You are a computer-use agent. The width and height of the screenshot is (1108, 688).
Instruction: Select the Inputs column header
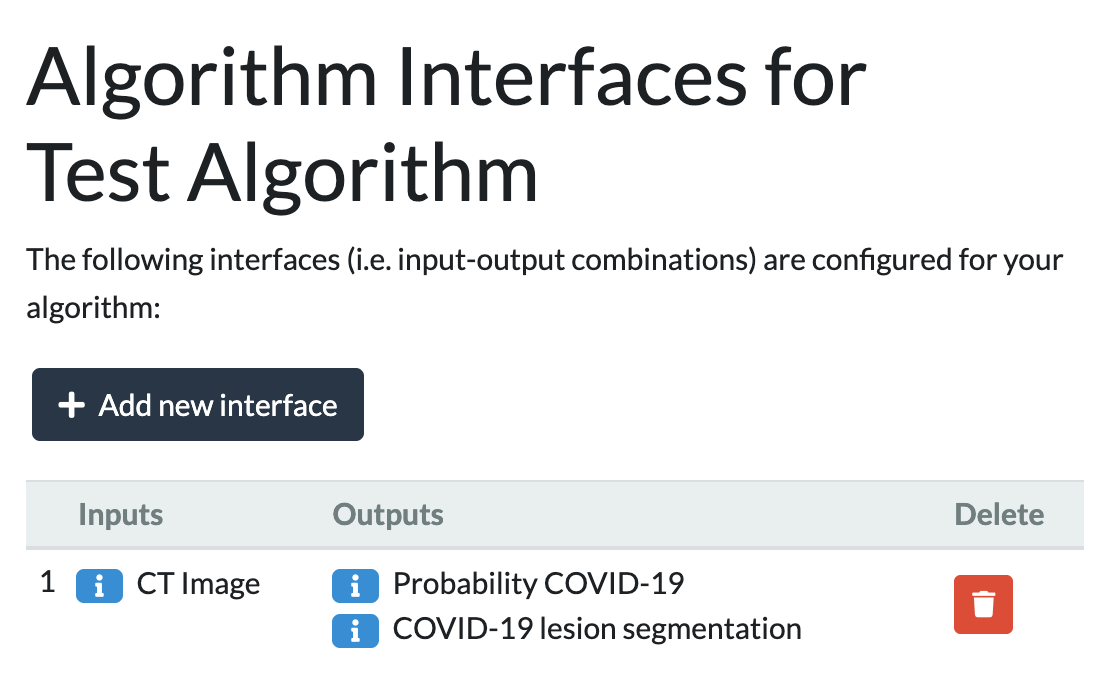(x=121, y=514)
